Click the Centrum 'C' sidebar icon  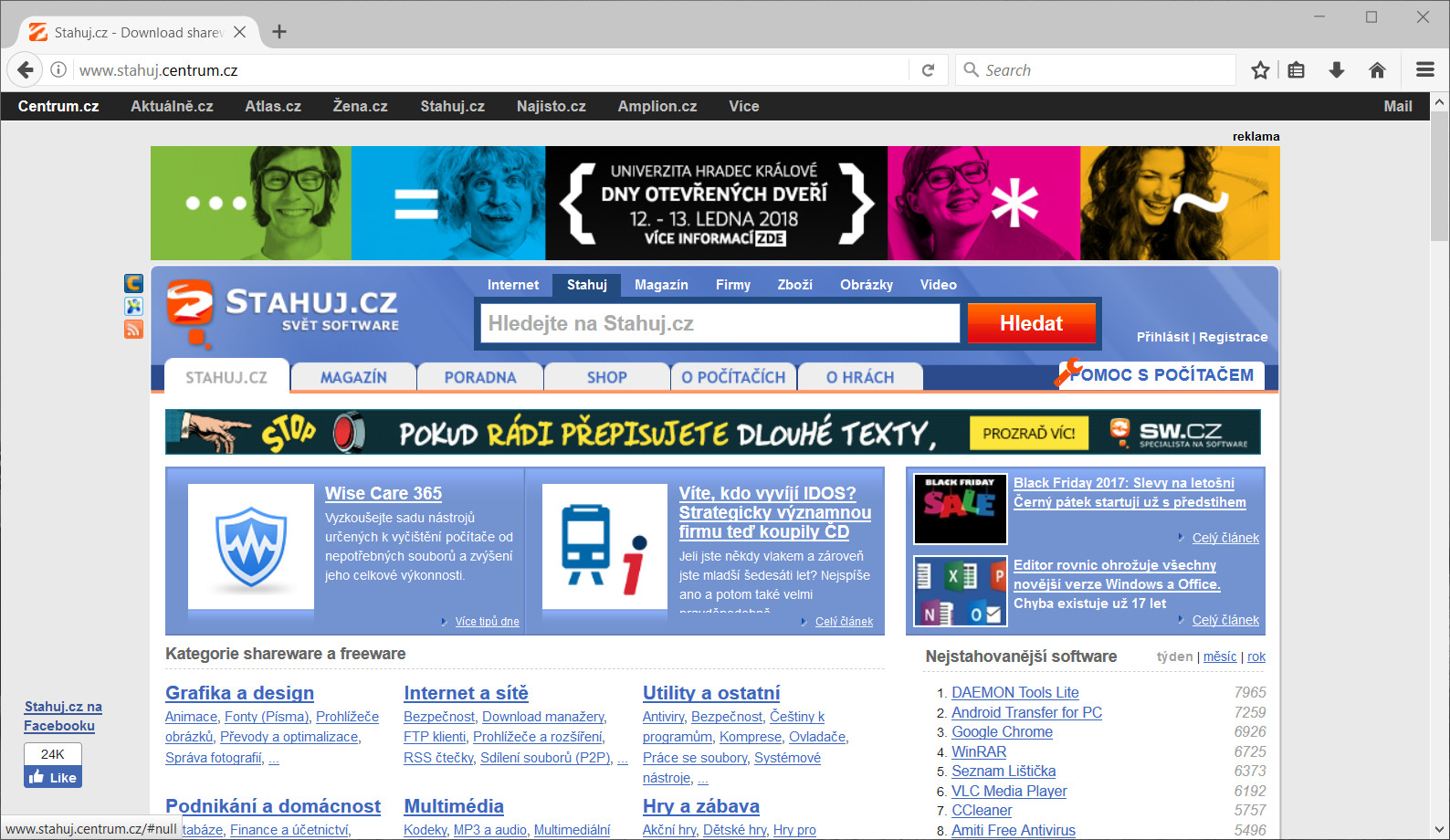coord(133,283)
